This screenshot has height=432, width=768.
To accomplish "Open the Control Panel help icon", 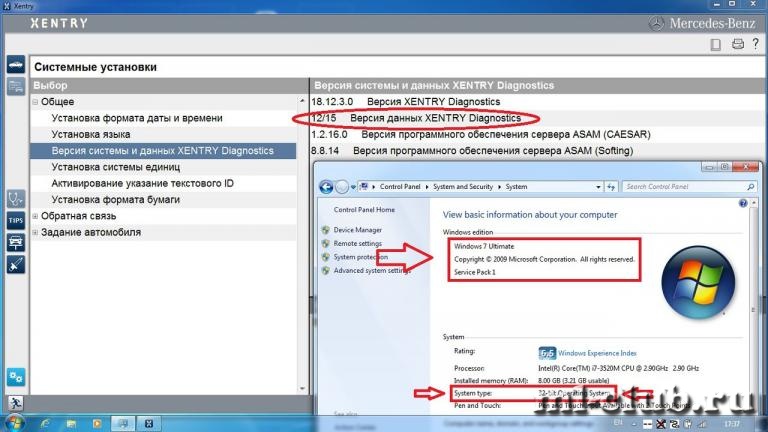I will 743,203.
